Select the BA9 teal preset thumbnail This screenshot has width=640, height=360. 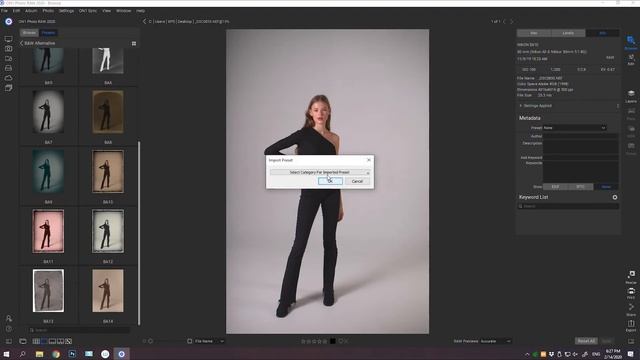pyautogui.click(x=48, y=171)
